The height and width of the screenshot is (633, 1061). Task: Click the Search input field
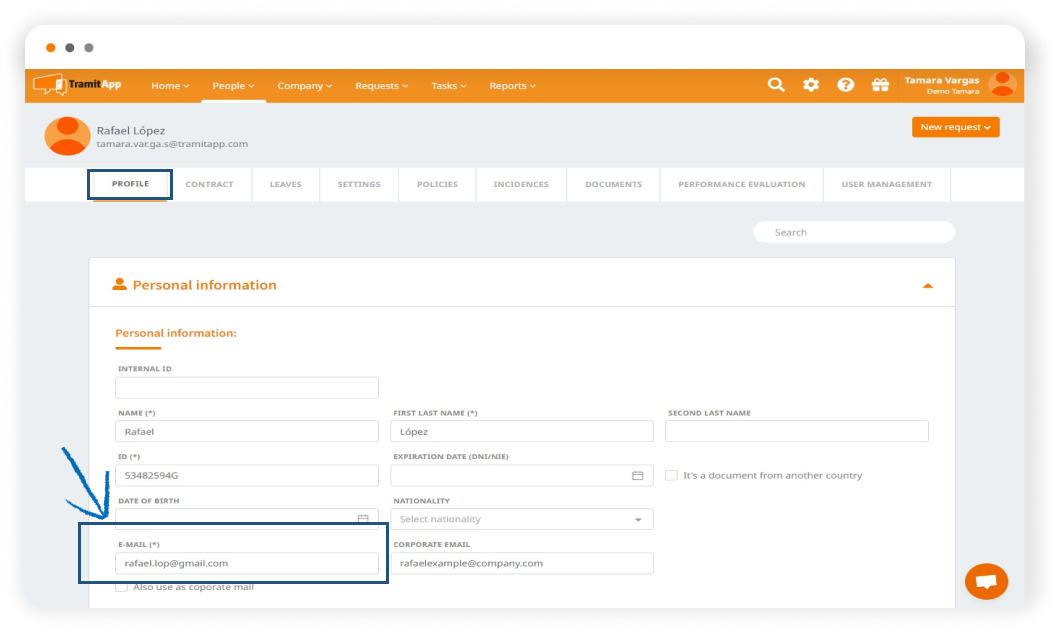[x=854, y=232]
